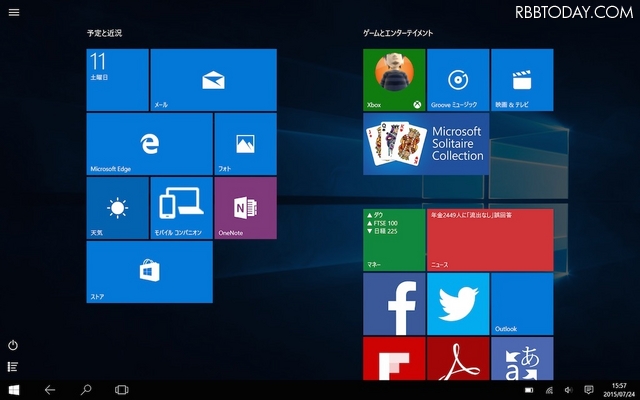The image size is (640, 400).
Task: Open the Adobe Acrobat Reader tile
Action: [x=458, y=358]
